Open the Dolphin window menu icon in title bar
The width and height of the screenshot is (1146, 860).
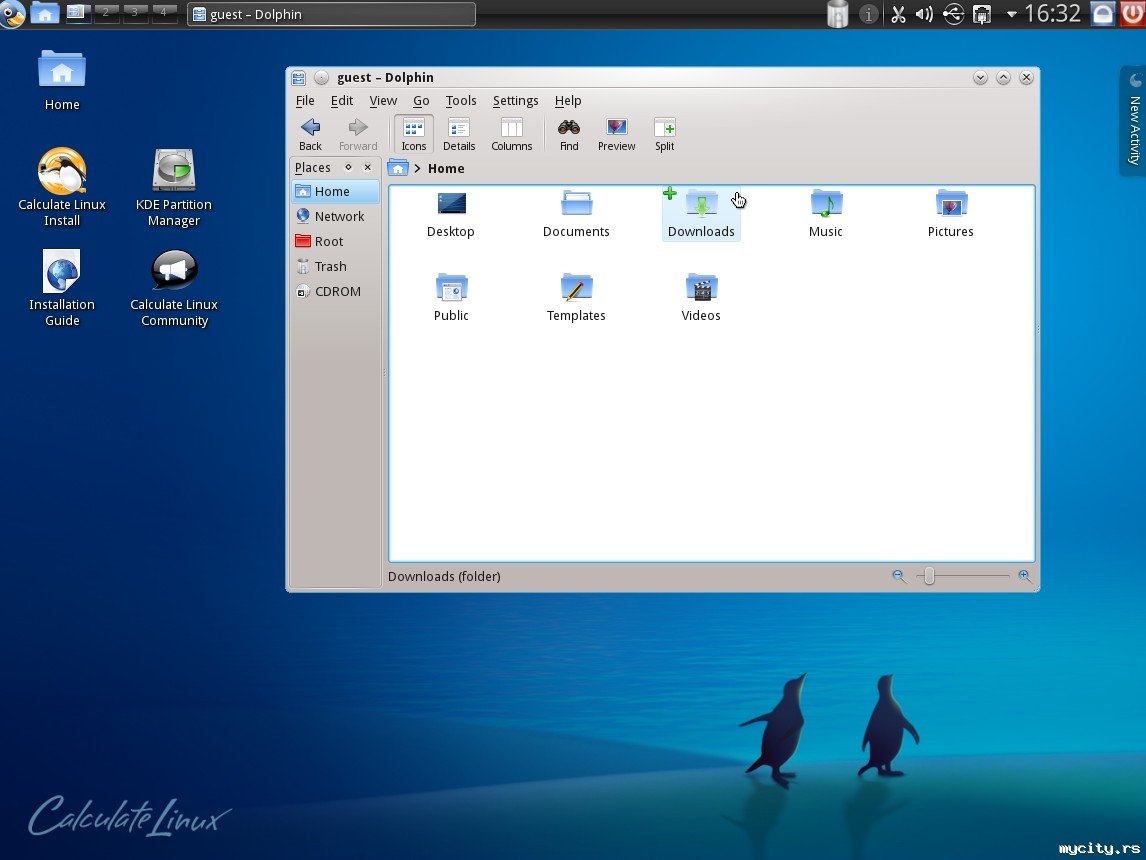(298, 77)
